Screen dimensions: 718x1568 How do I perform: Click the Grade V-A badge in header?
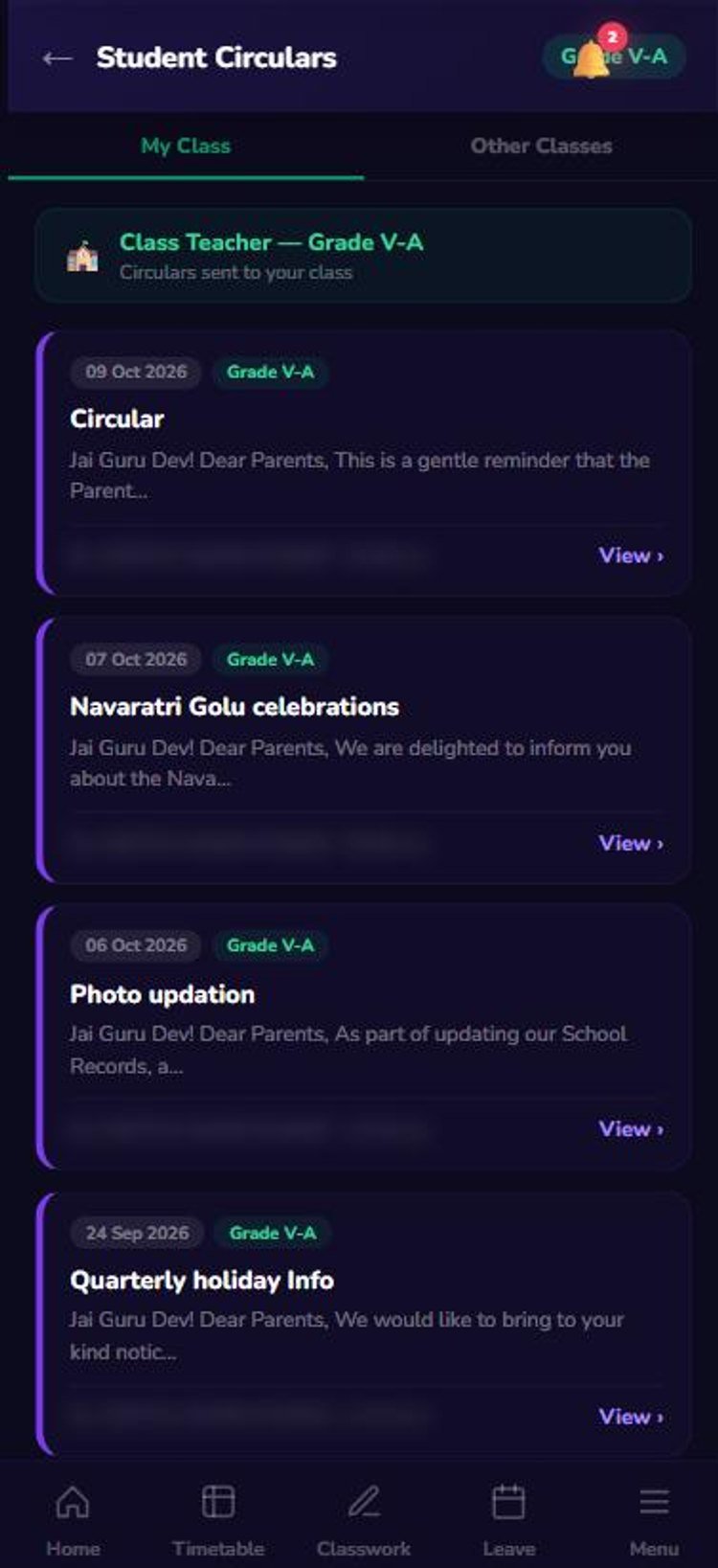click(x=614, y=57)
